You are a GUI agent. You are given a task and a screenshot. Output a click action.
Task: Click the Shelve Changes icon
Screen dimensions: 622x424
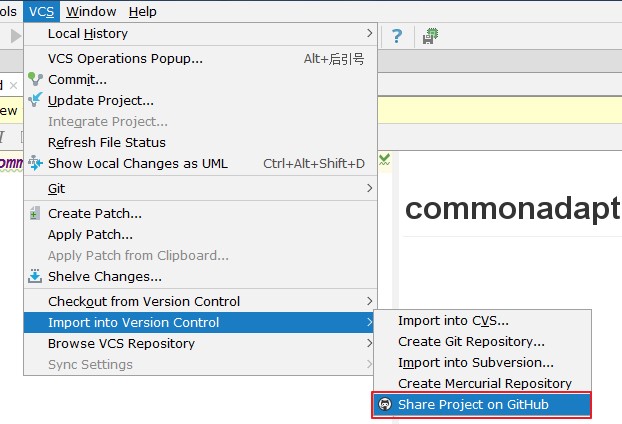tap(36, 276)
